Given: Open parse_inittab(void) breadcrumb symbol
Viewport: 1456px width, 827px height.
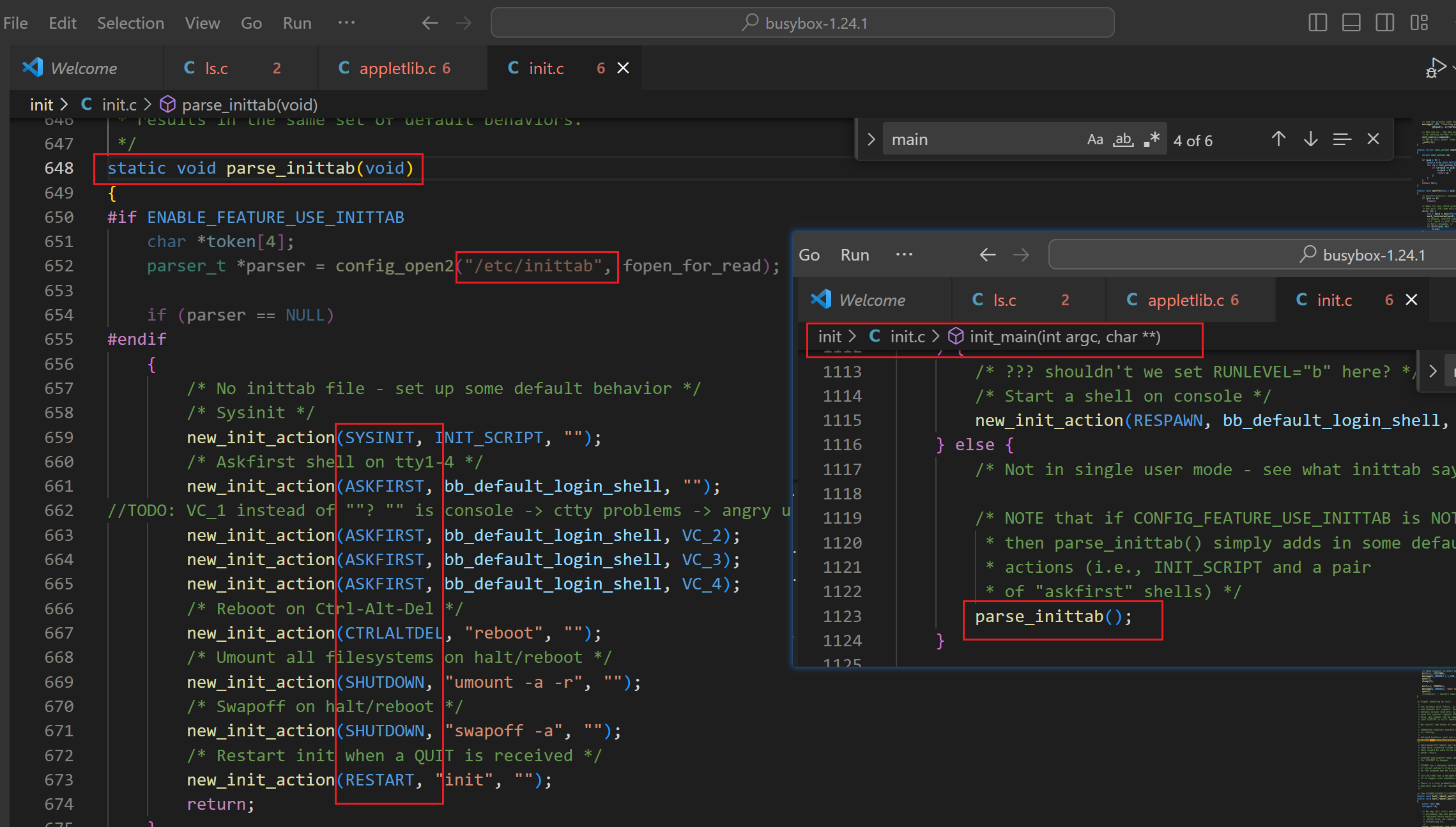Looking at the screenshot, I should 249,104.
